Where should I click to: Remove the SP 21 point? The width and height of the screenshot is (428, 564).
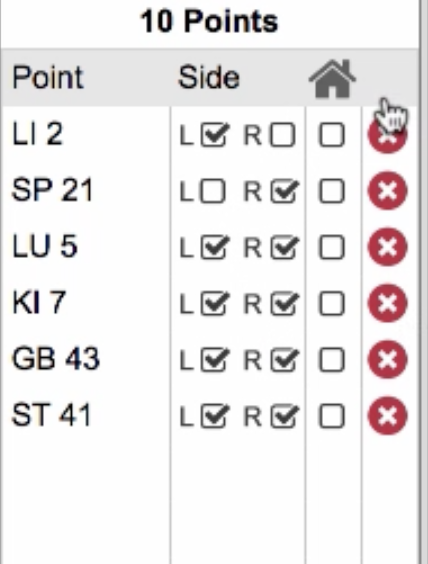pos(387,191)
